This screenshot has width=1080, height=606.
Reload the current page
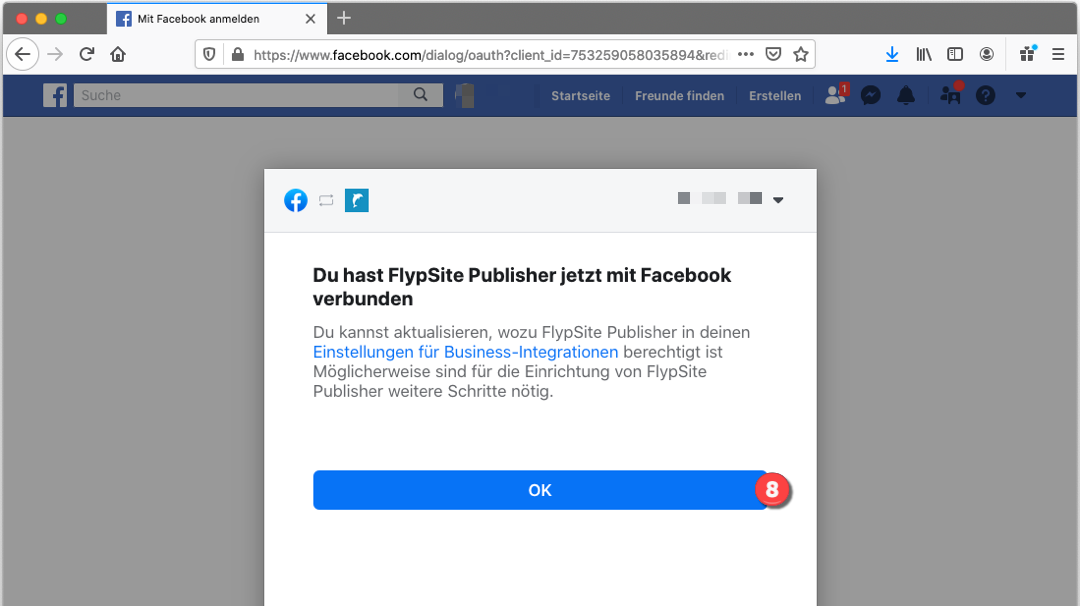tap(87, 54)
